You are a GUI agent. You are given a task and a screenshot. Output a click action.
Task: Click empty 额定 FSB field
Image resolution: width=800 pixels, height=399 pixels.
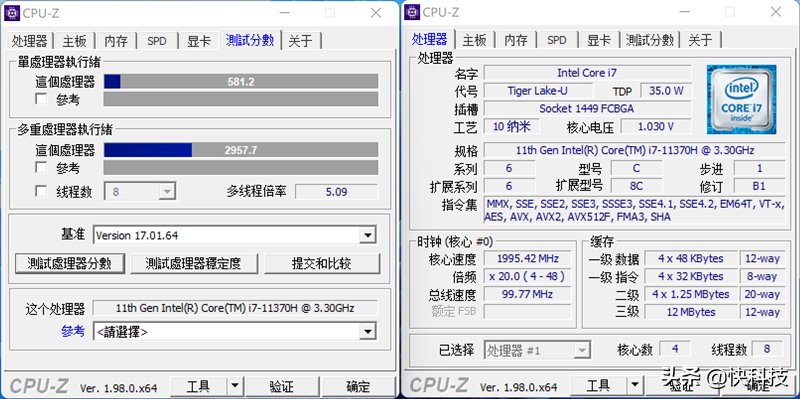point(528,311)
